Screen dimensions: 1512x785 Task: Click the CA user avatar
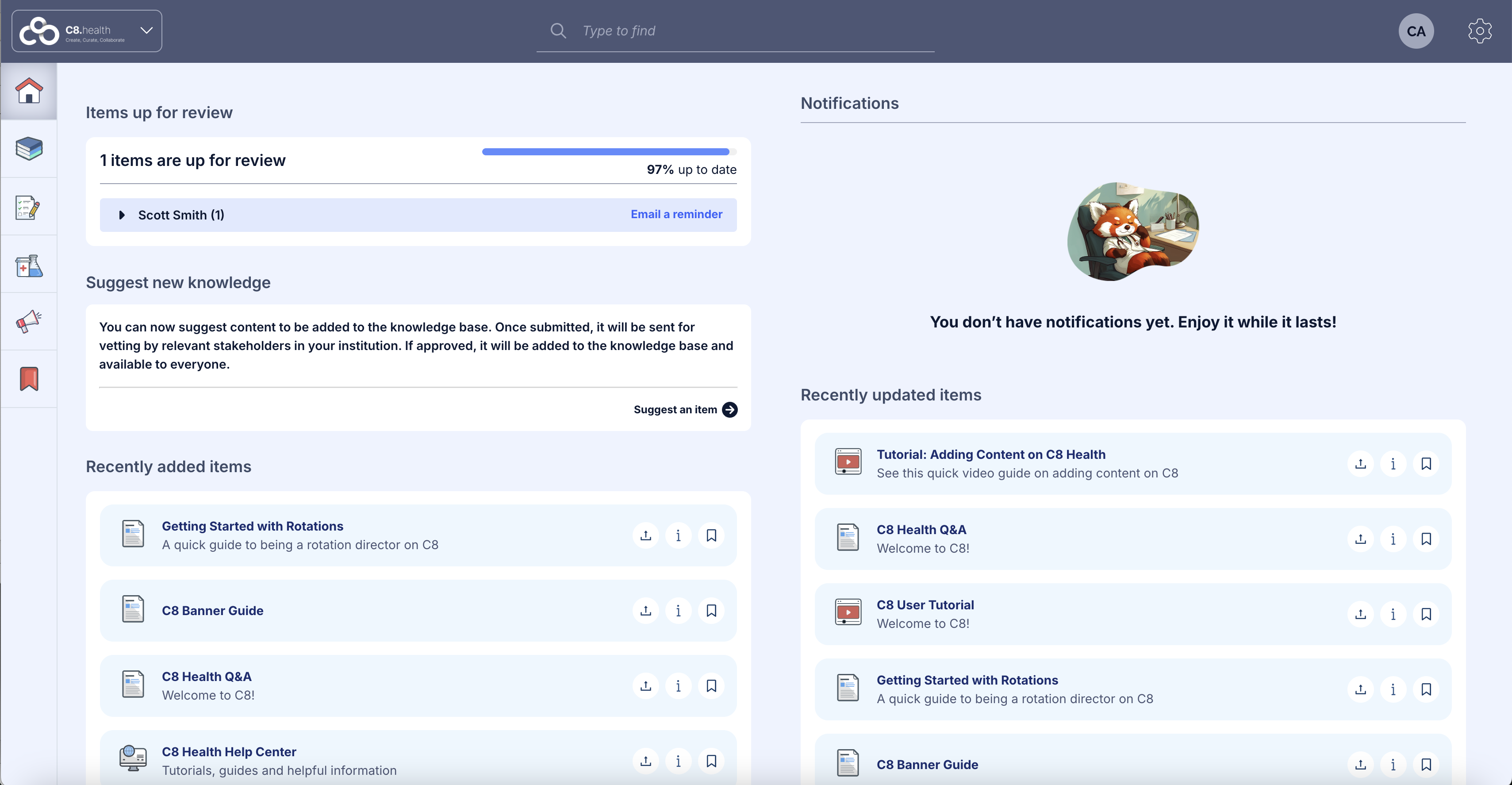1416,31
